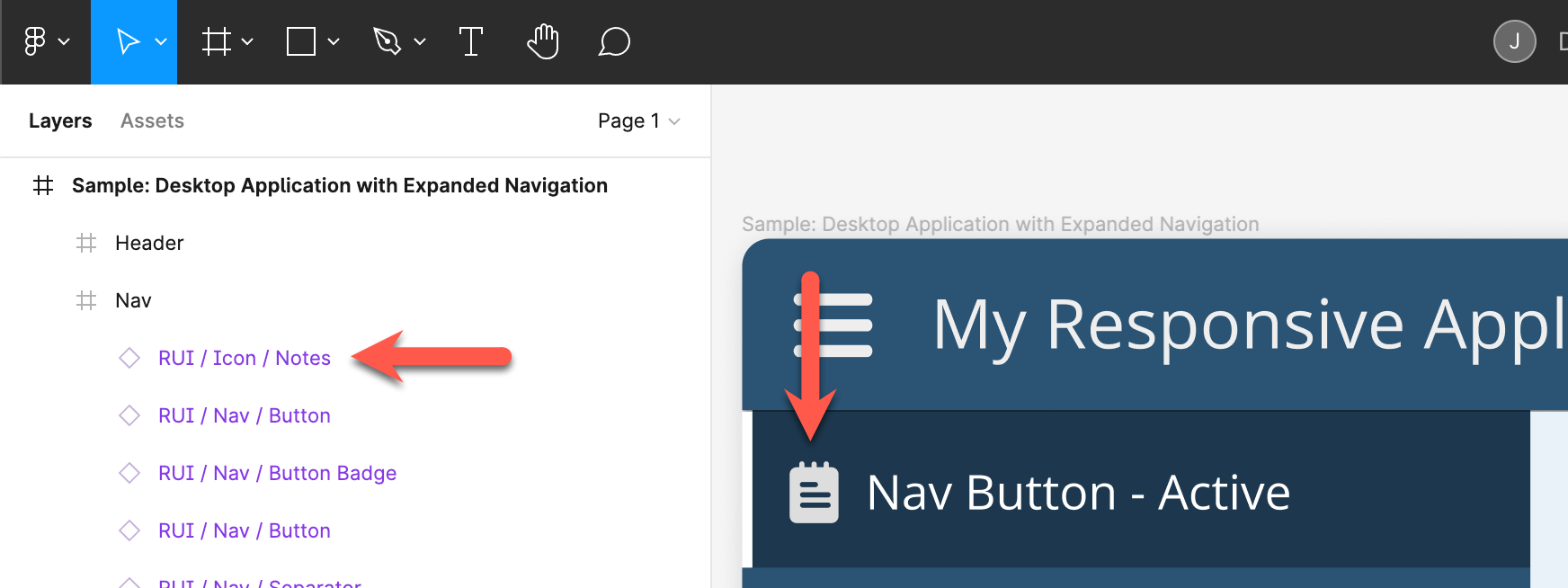Select RUI / Nav / Button Badge layer

[277, 473]
